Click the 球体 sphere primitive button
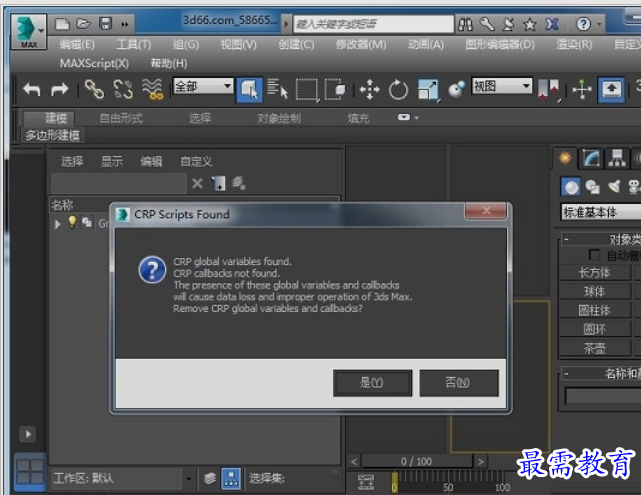641x495 pixels. 594,291
